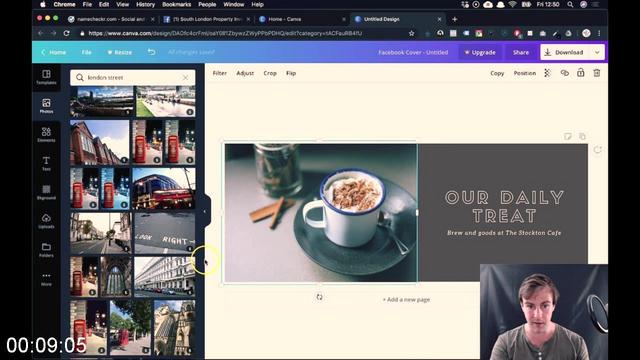640x360 pixels.
Task: Click the Download button
Action: click(x=565, y=52)
